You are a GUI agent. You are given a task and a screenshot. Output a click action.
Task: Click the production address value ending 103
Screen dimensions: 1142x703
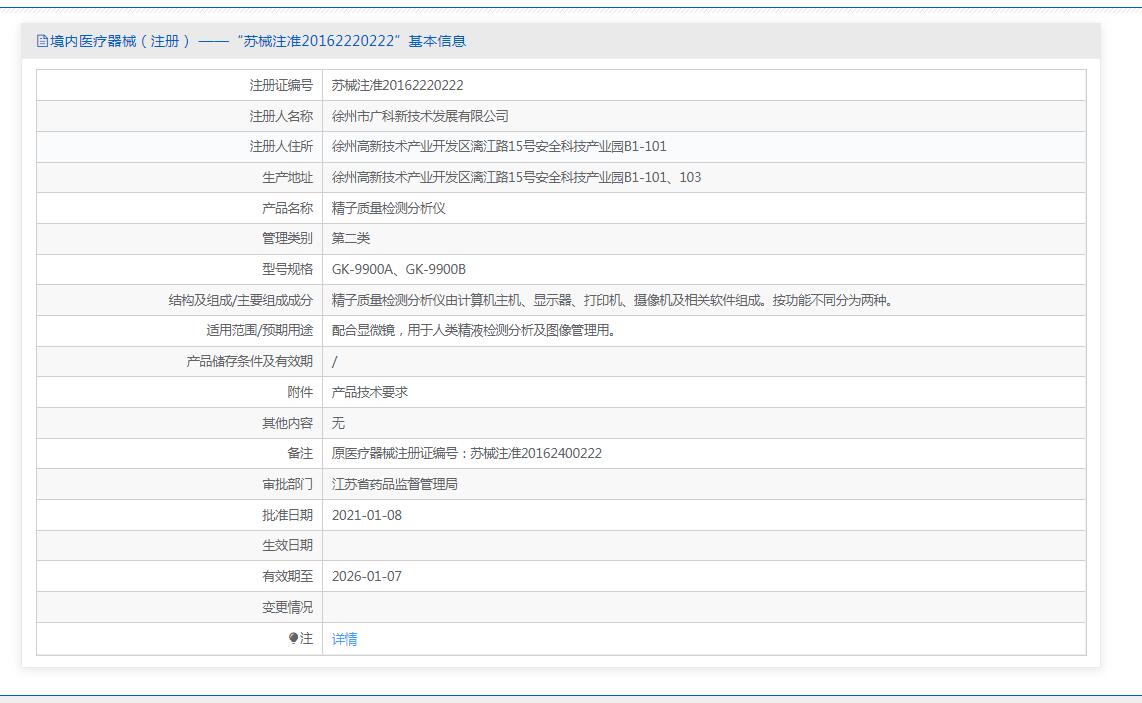coord(516,177)
